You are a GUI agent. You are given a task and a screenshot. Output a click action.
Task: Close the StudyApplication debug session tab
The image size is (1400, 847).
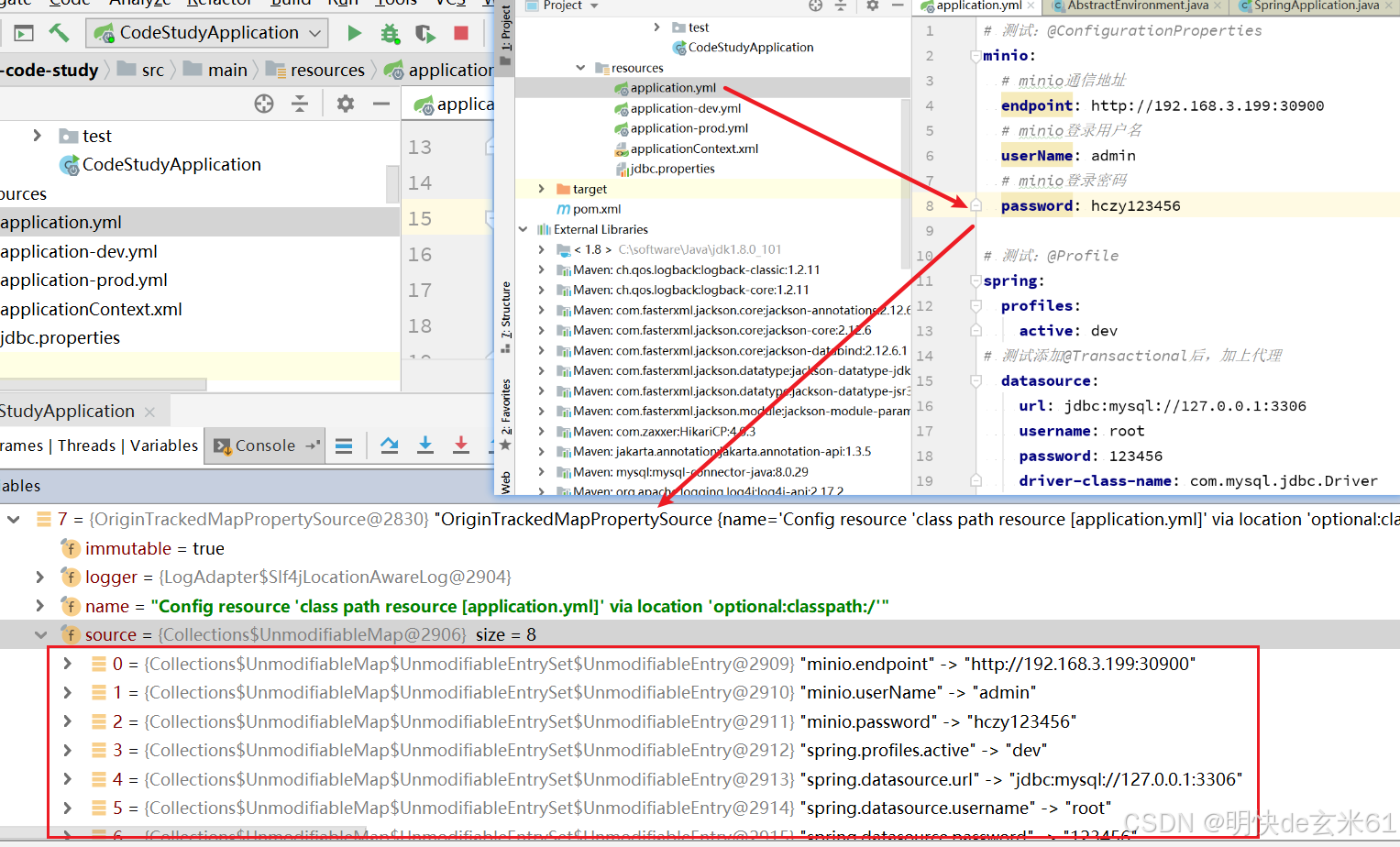coord(150,412)
